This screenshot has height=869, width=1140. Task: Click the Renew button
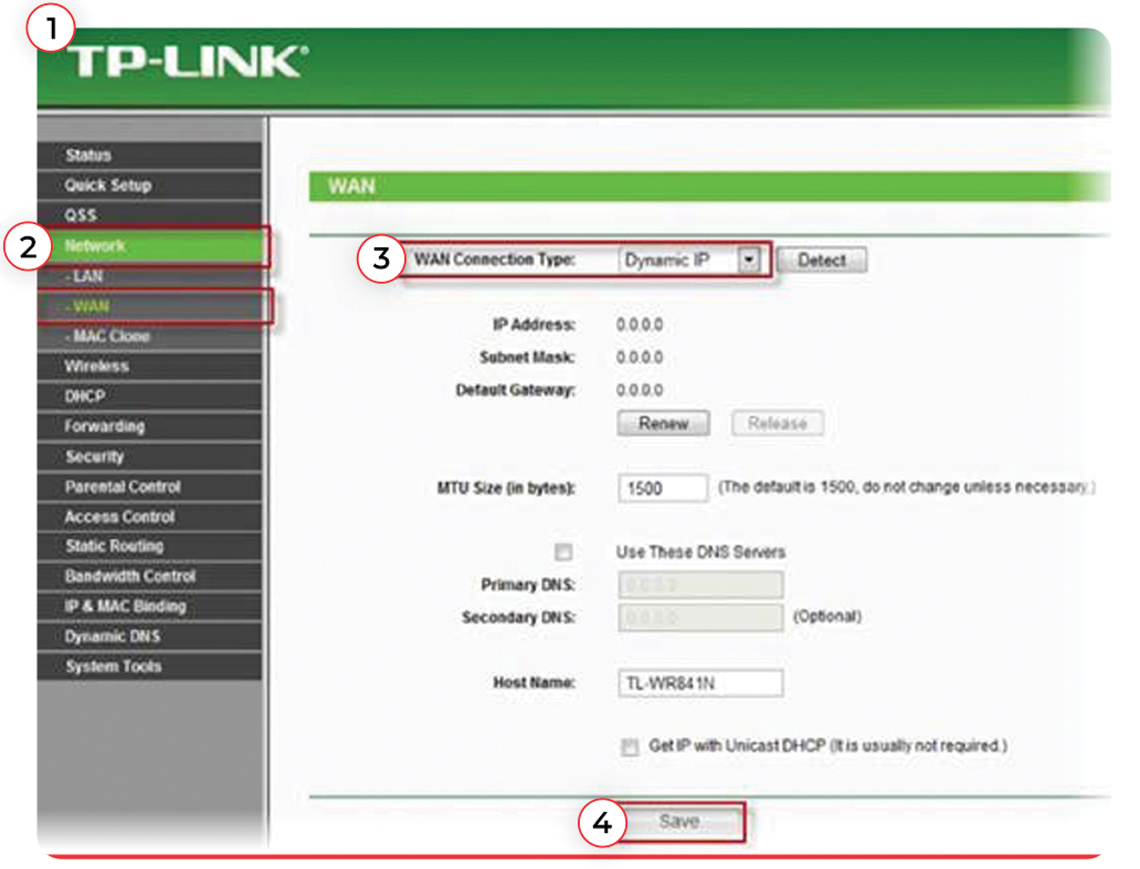tap(663, 423)
